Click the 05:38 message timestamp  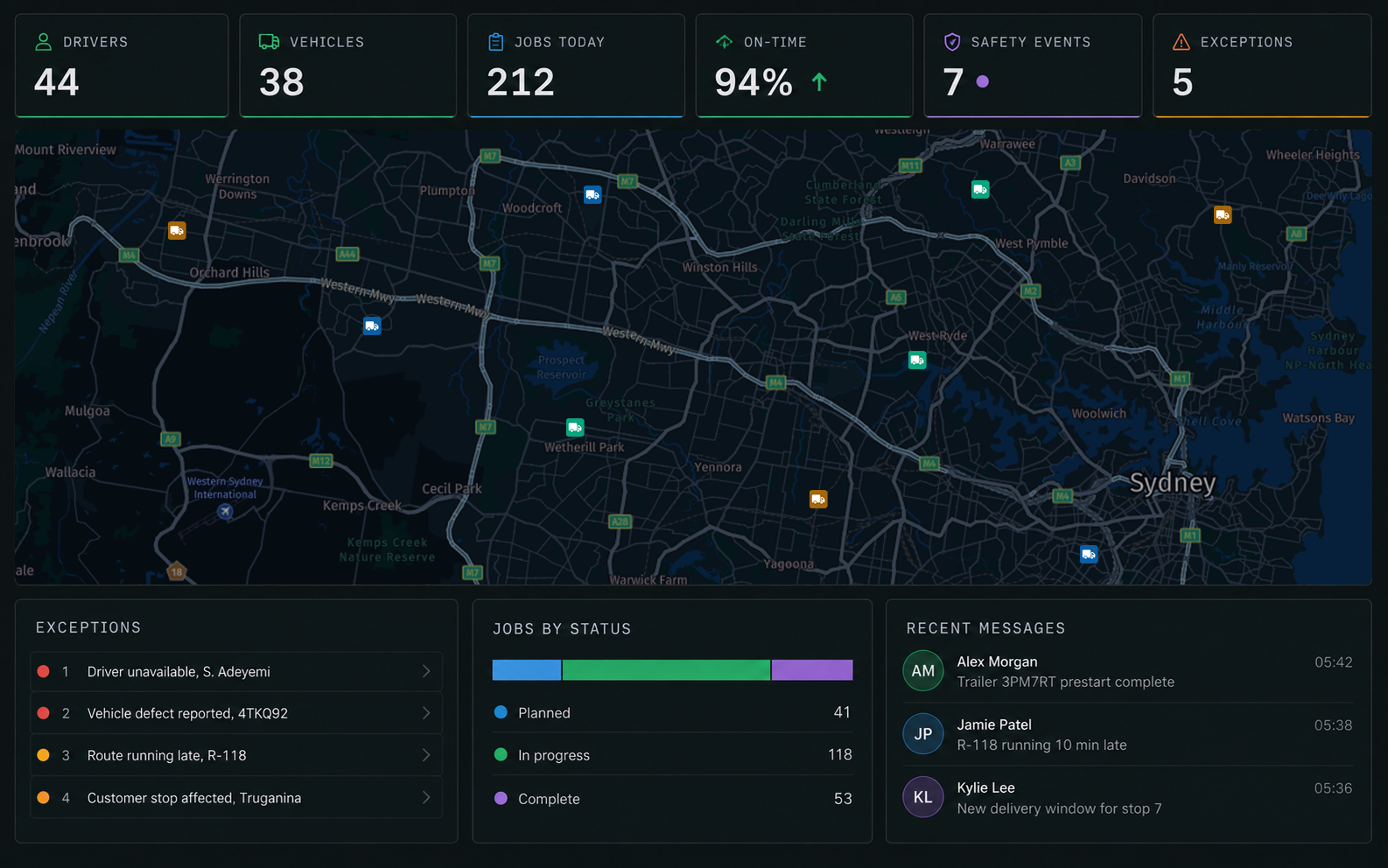1333,725
